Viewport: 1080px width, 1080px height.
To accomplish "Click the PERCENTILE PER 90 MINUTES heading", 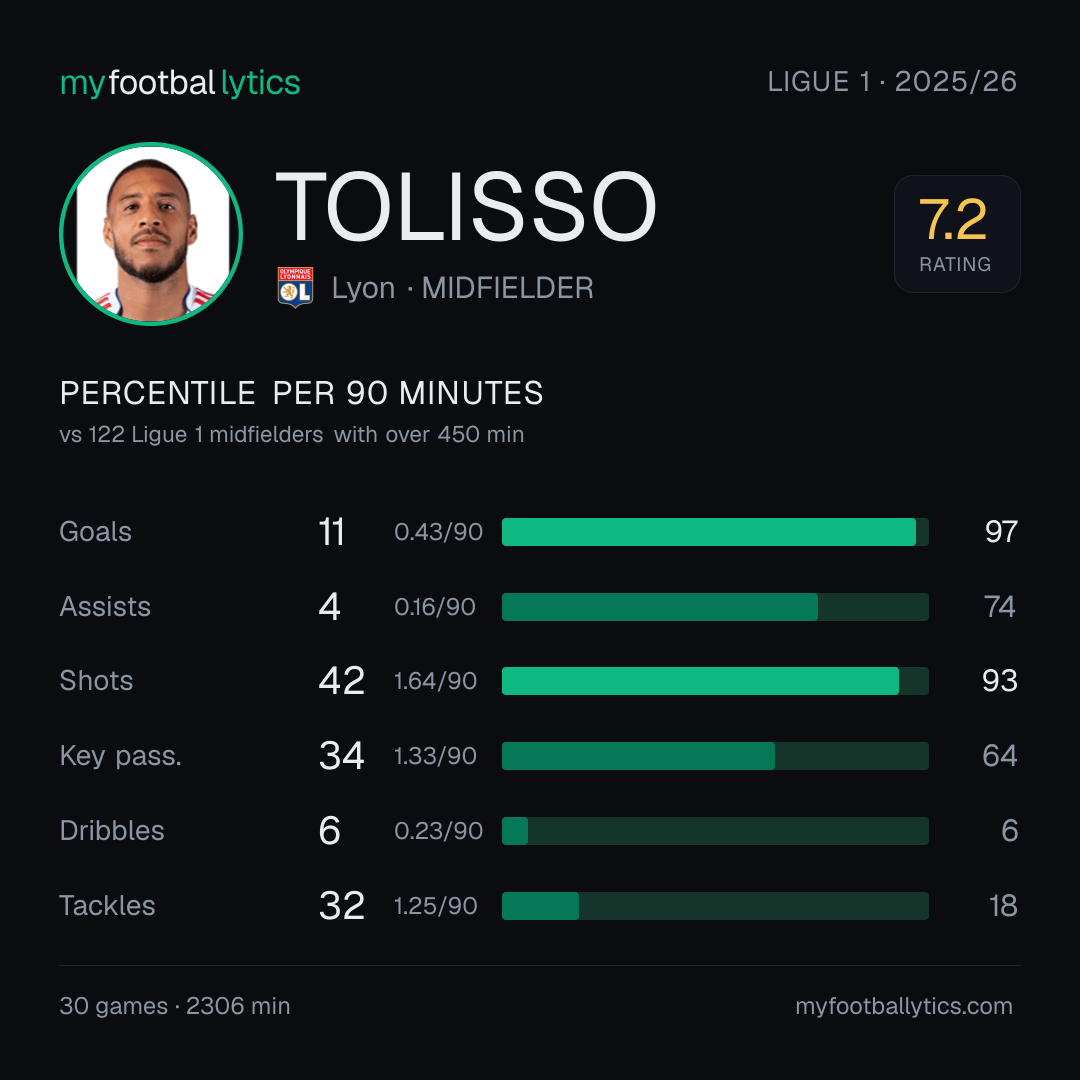I will point(301,393).
